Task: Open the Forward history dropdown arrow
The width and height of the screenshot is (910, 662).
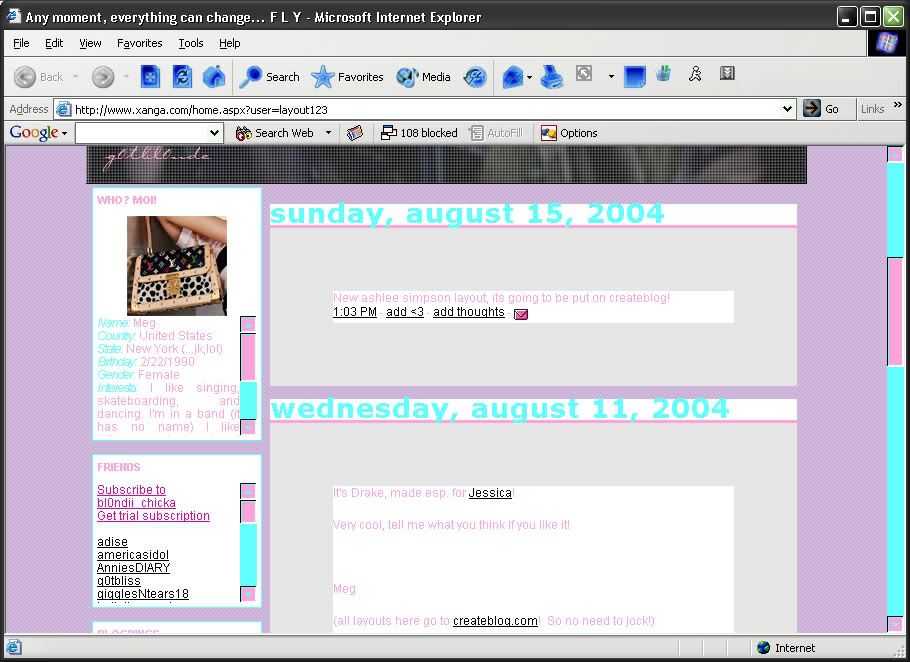Action: [126, 77]
